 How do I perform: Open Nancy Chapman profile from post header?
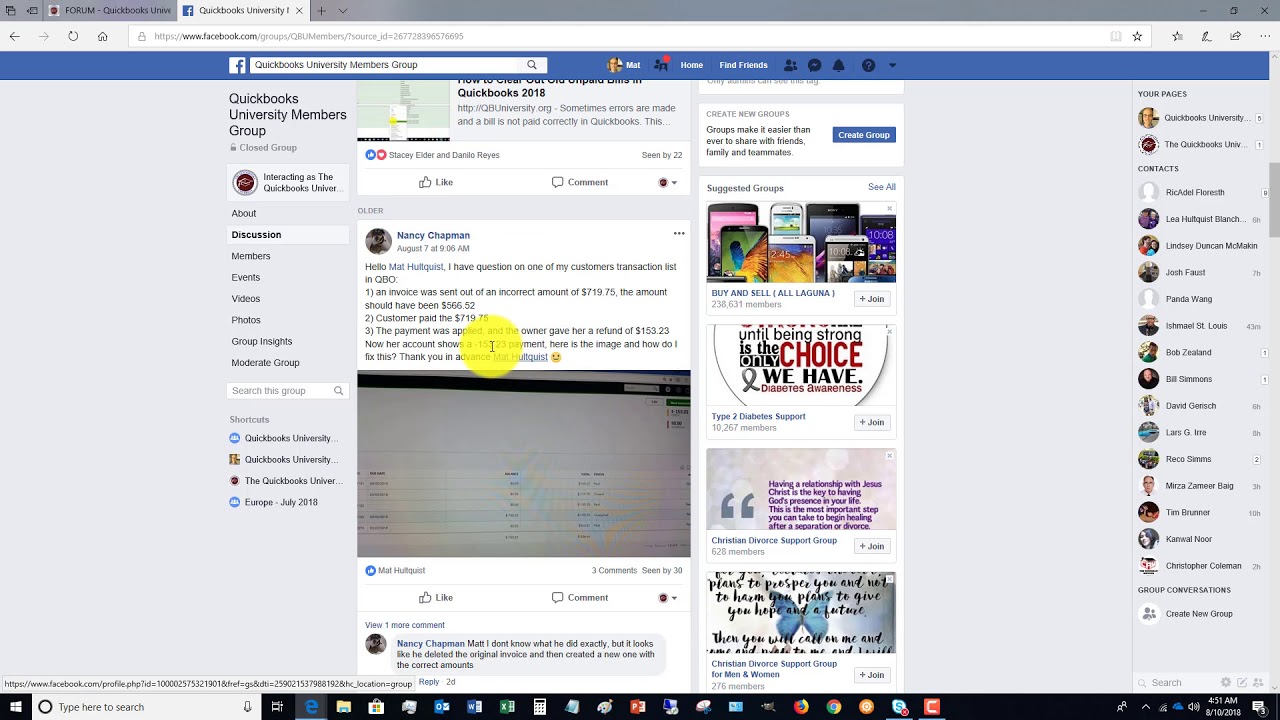pyautogui.click(x=433, y=235)
